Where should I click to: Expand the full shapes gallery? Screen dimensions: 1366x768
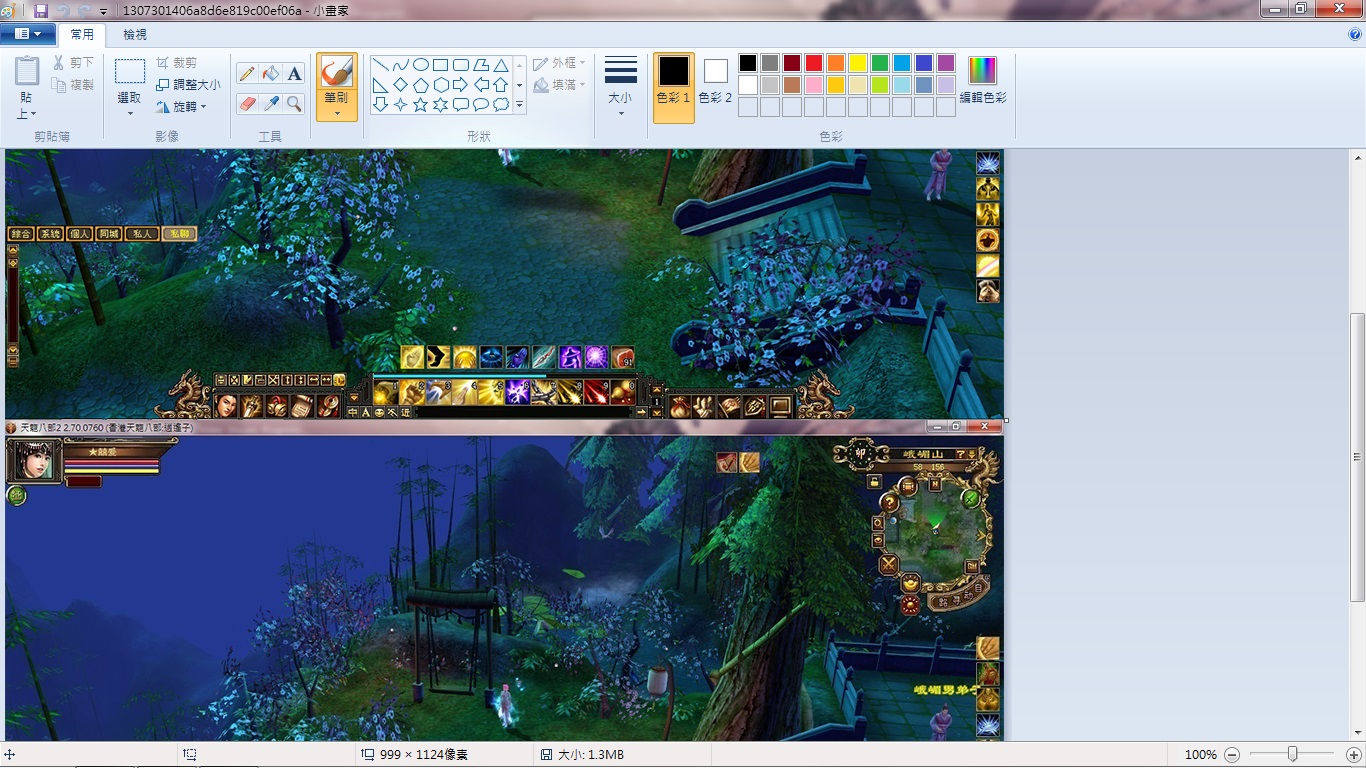pos(520,105)
